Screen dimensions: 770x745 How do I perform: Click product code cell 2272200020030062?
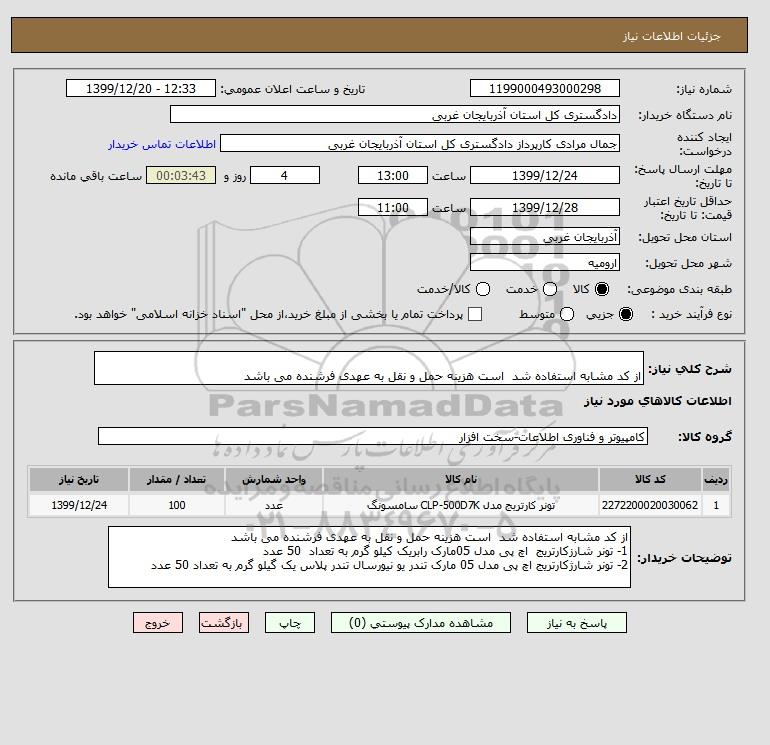tap(650, 505)
